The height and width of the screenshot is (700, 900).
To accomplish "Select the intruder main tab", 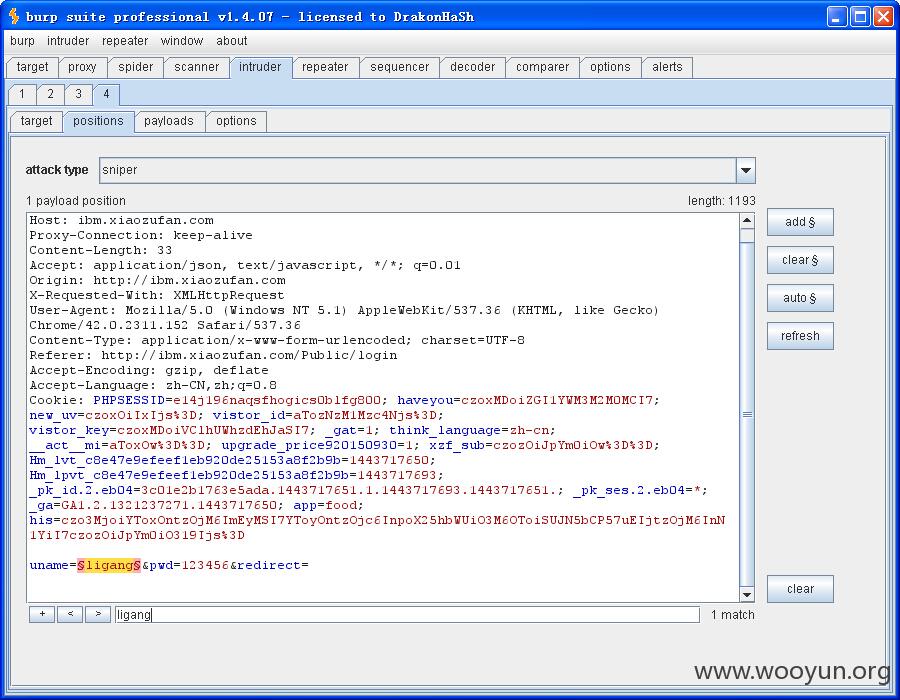I will (x=260, y=67).
